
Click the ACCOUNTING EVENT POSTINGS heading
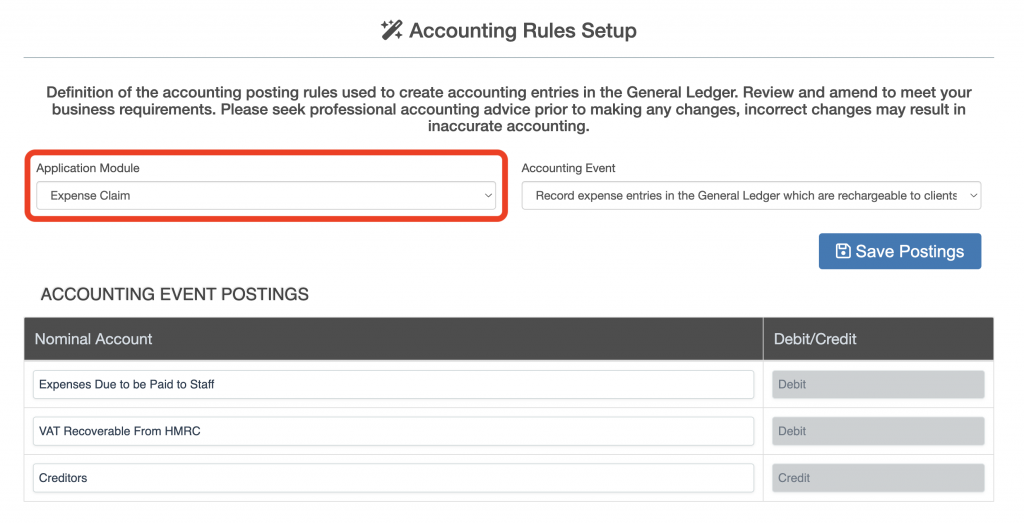(x=175, y=294)
